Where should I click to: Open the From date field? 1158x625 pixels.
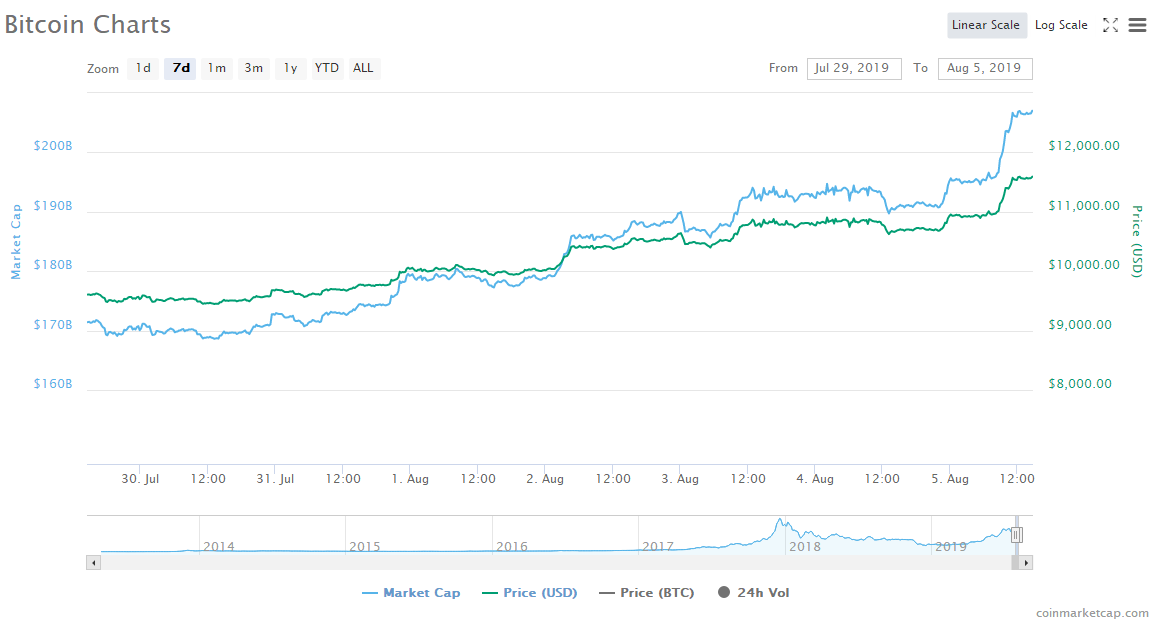click(x=853, y=68)
